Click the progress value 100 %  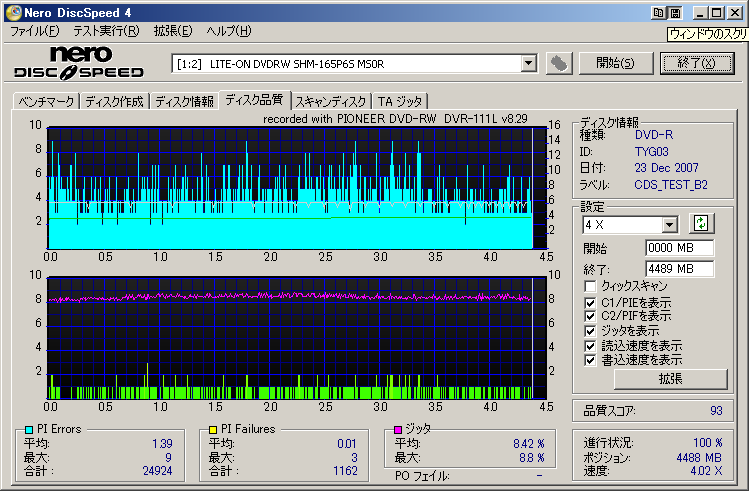[707, 443]
